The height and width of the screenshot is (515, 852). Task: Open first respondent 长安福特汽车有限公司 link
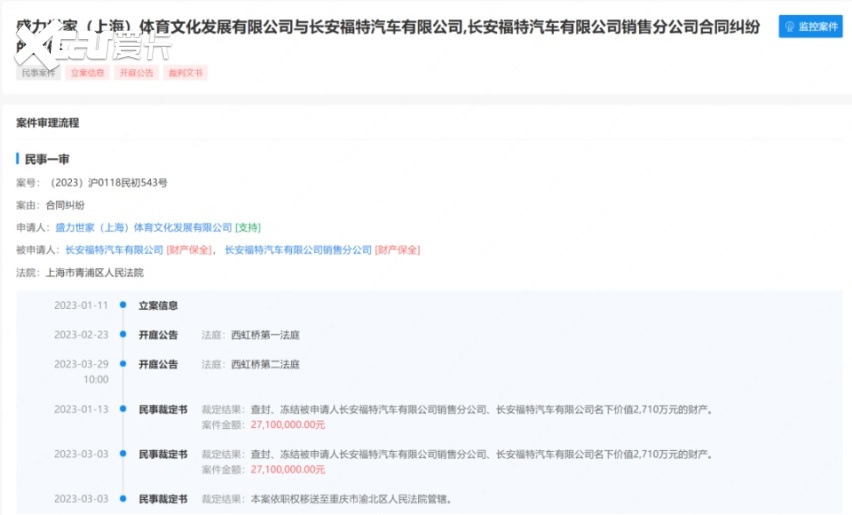[x=114, y=250]
